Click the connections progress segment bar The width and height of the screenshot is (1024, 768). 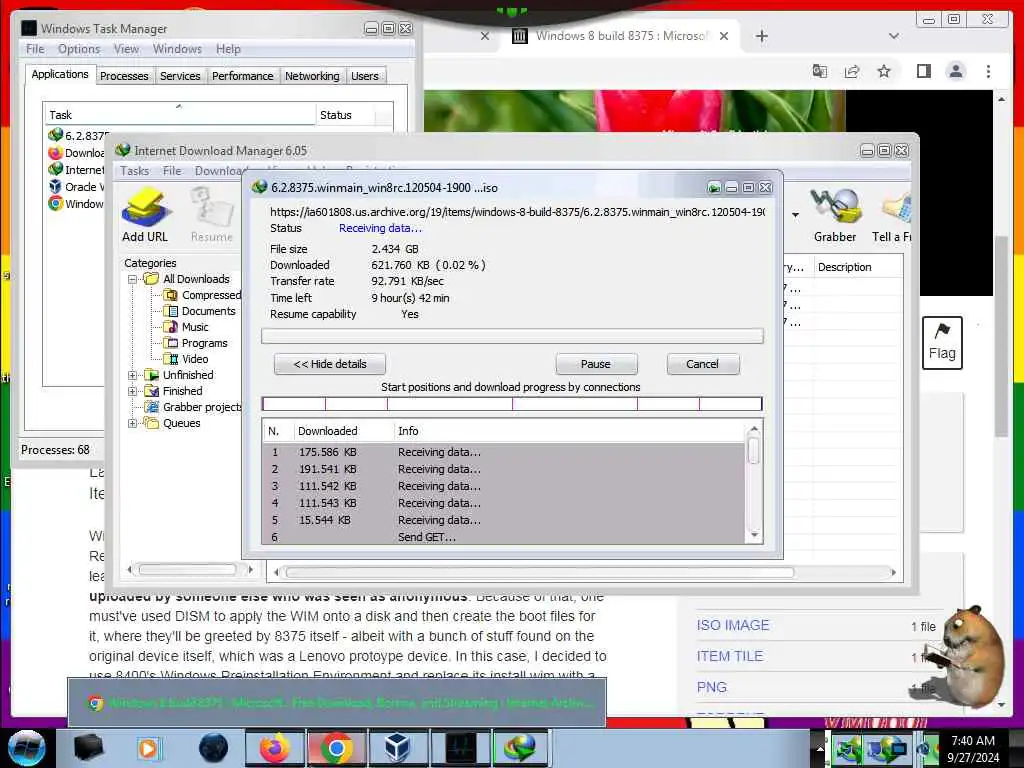[x=512, y=404]
